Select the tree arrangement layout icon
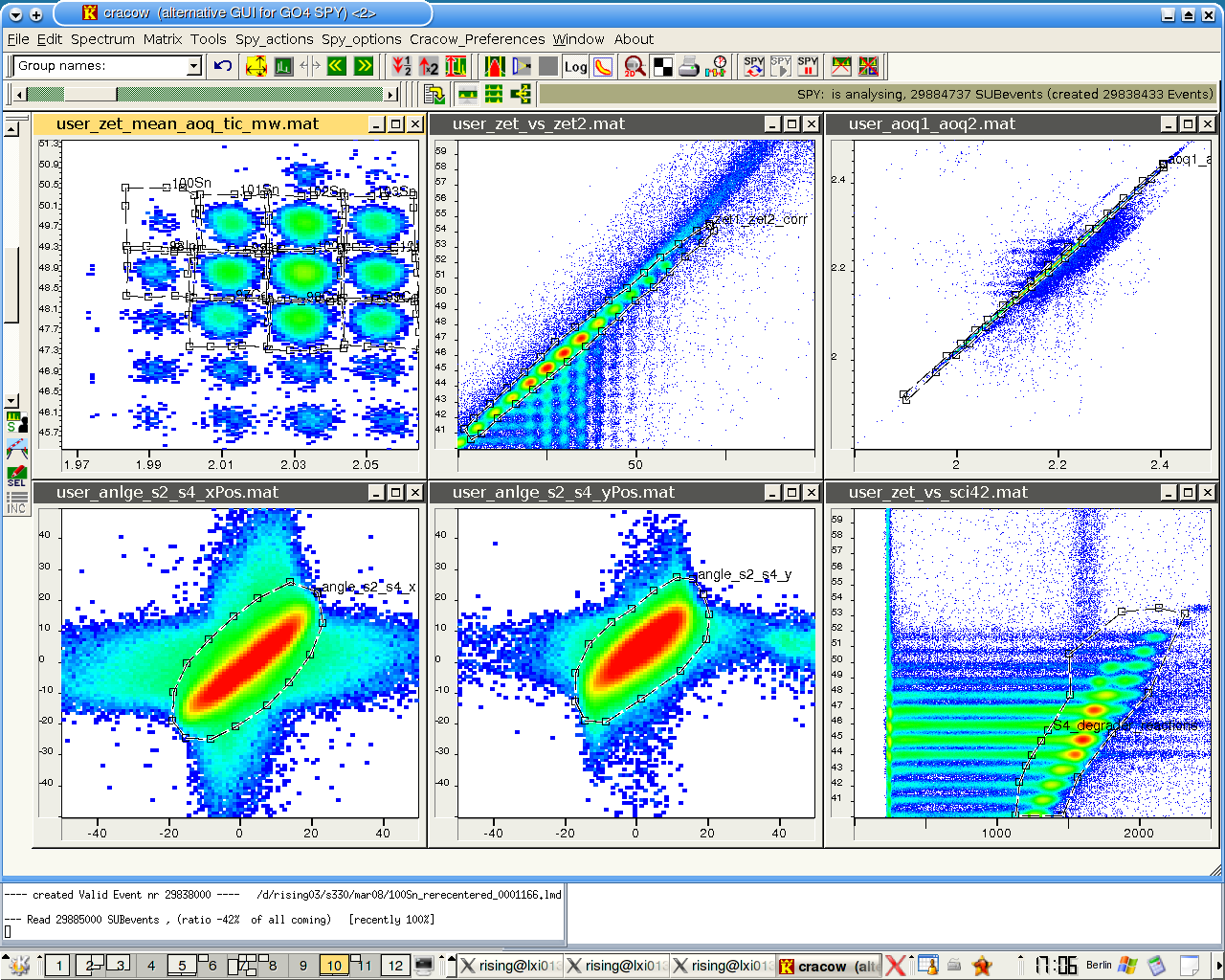Screen dimensions: 1225x980 (x=521, y=94)
